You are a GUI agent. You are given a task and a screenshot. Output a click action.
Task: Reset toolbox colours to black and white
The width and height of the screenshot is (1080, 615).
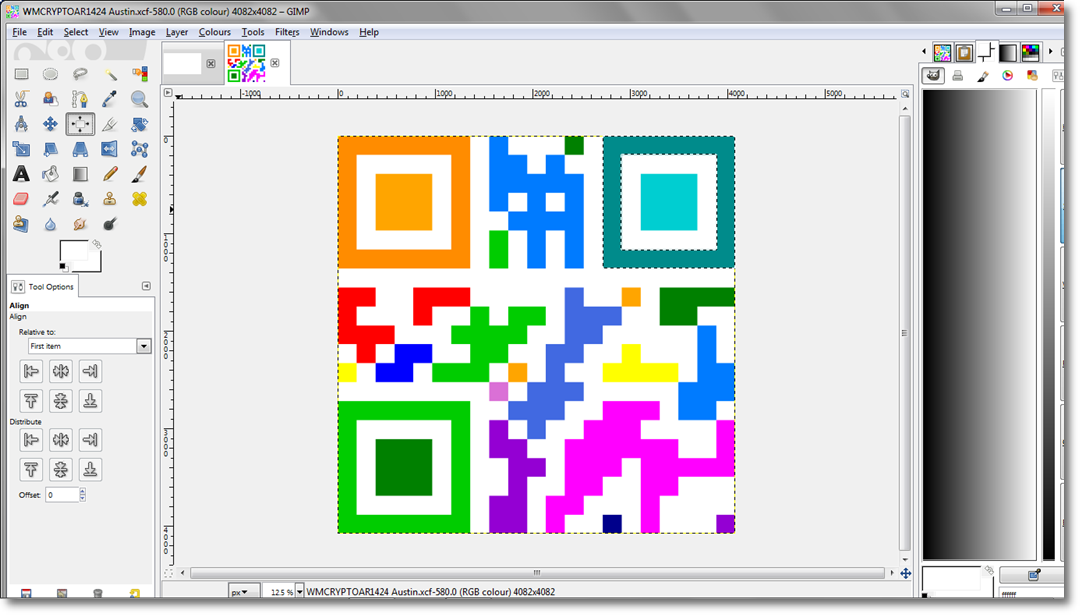click(63, 267)
